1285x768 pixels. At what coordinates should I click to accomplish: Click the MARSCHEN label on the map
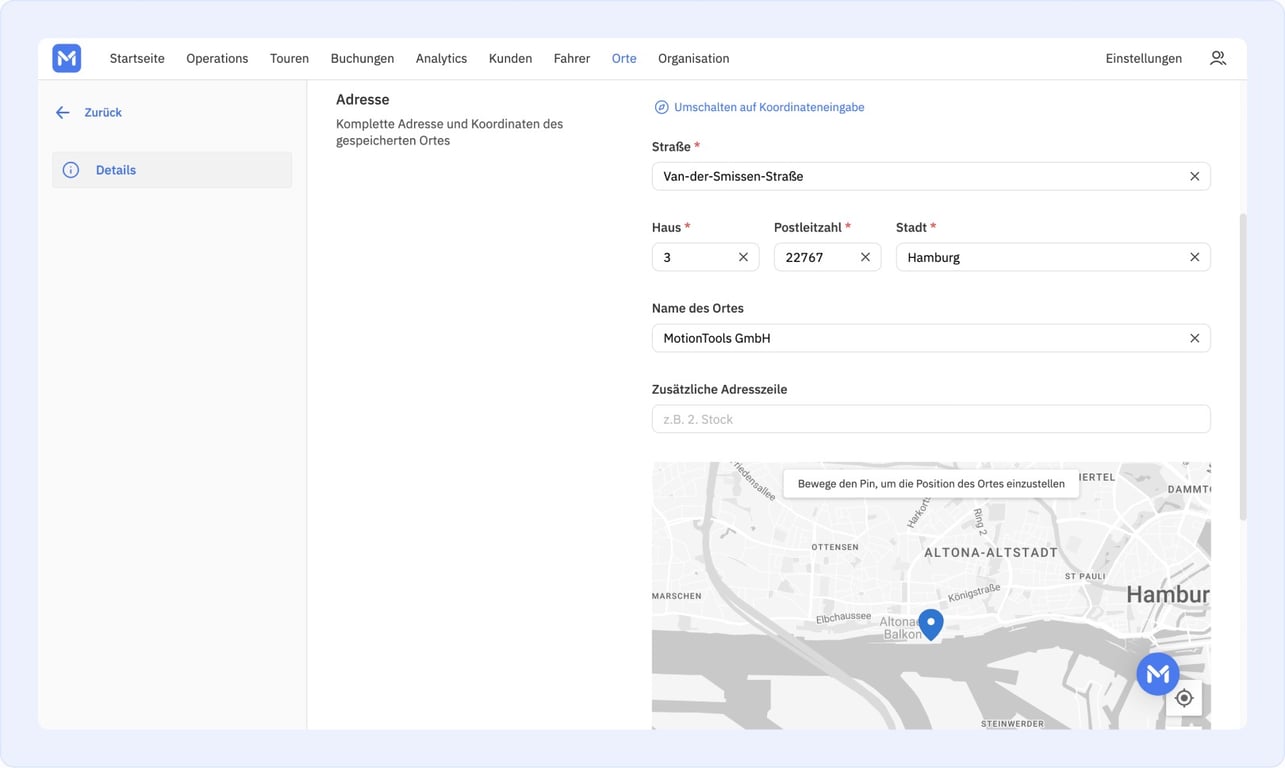click(677, 596)
